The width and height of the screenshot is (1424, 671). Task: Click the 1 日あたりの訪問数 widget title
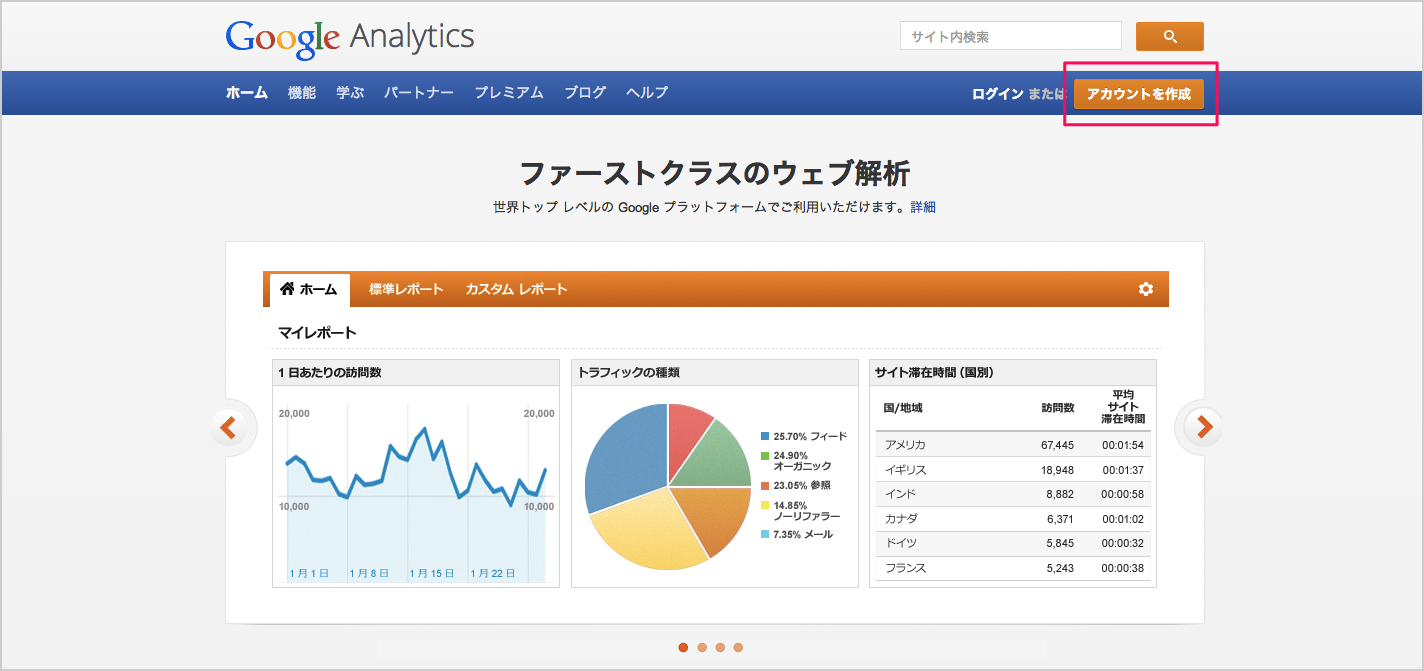(x=330, y=373)
